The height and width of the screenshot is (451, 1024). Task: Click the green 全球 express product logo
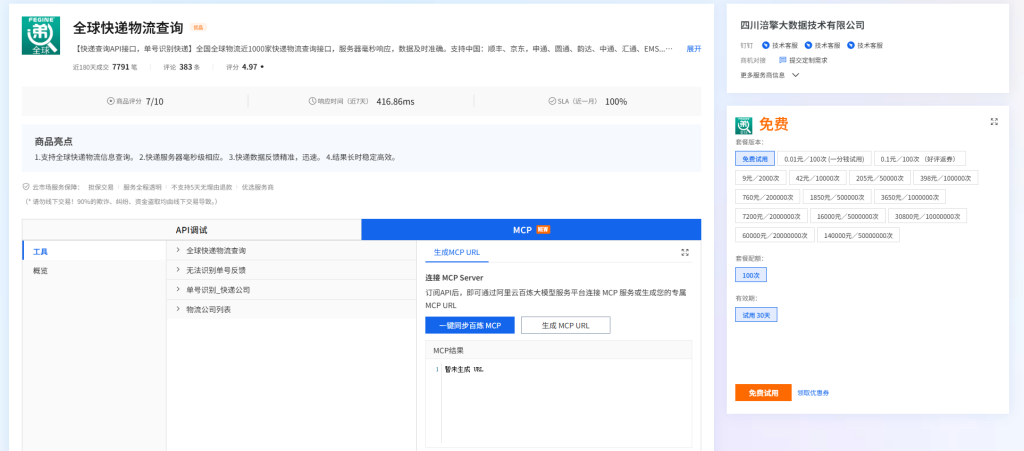(40, 35)
